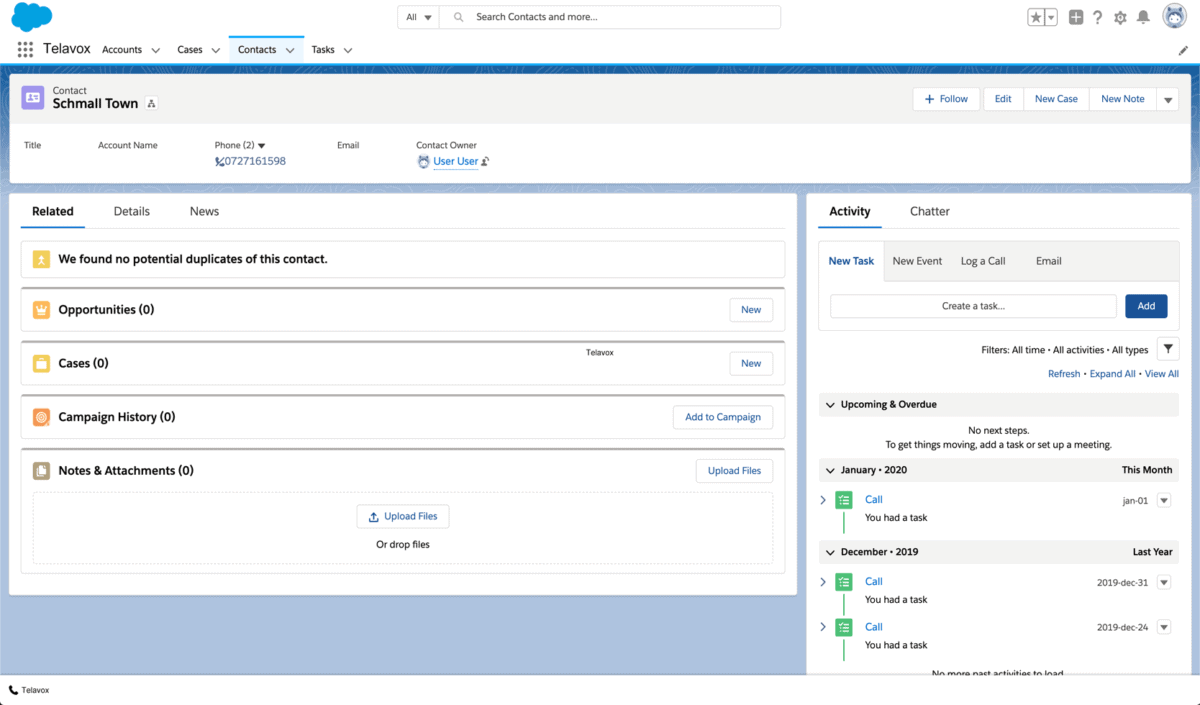1200x705 pixels.
Task: Switch to the Details tab
Action: tap(131, 211)
